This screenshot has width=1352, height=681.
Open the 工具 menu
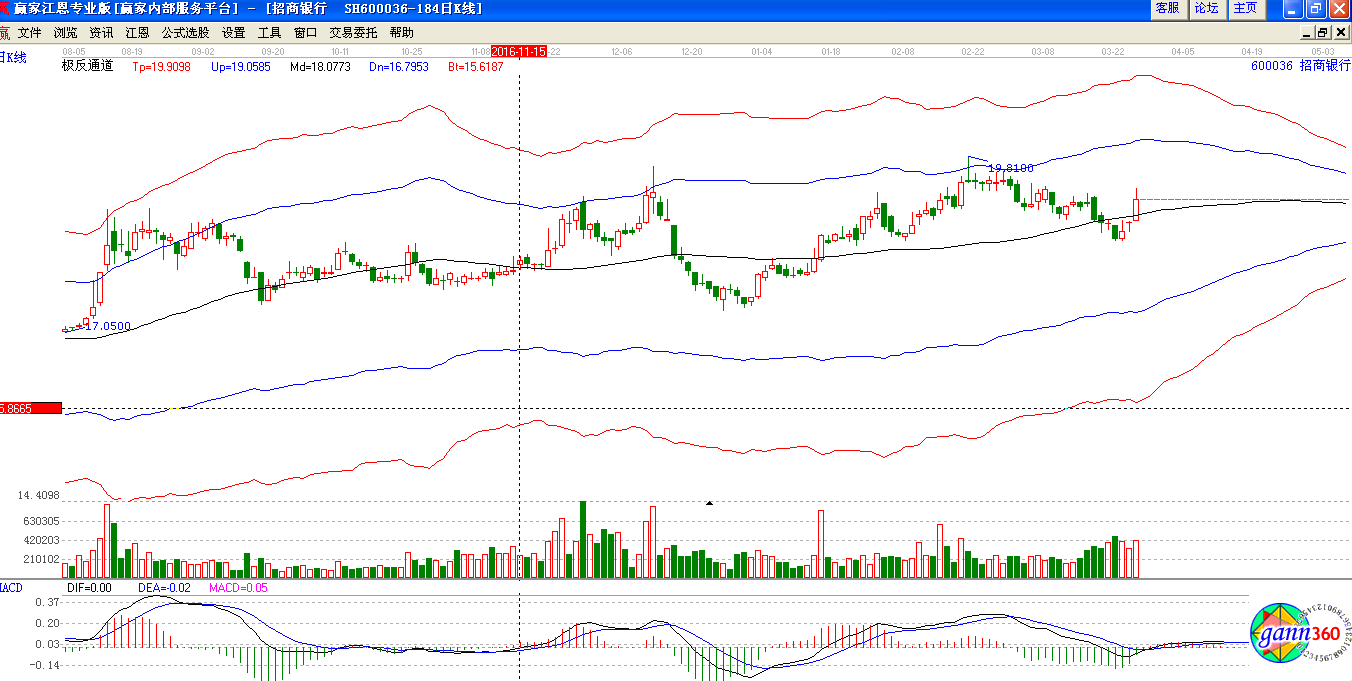pyautogui.click(x=270, y=33)
